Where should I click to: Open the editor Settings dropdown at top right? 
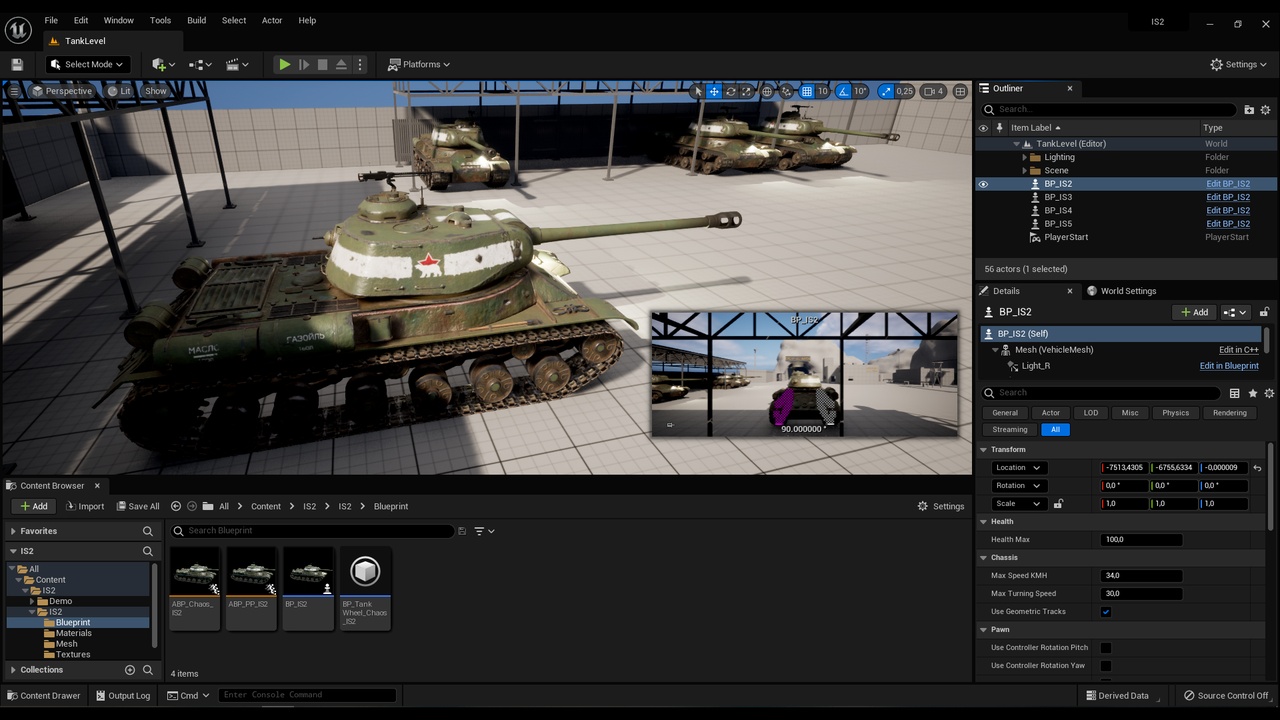tap(1239, 64)
